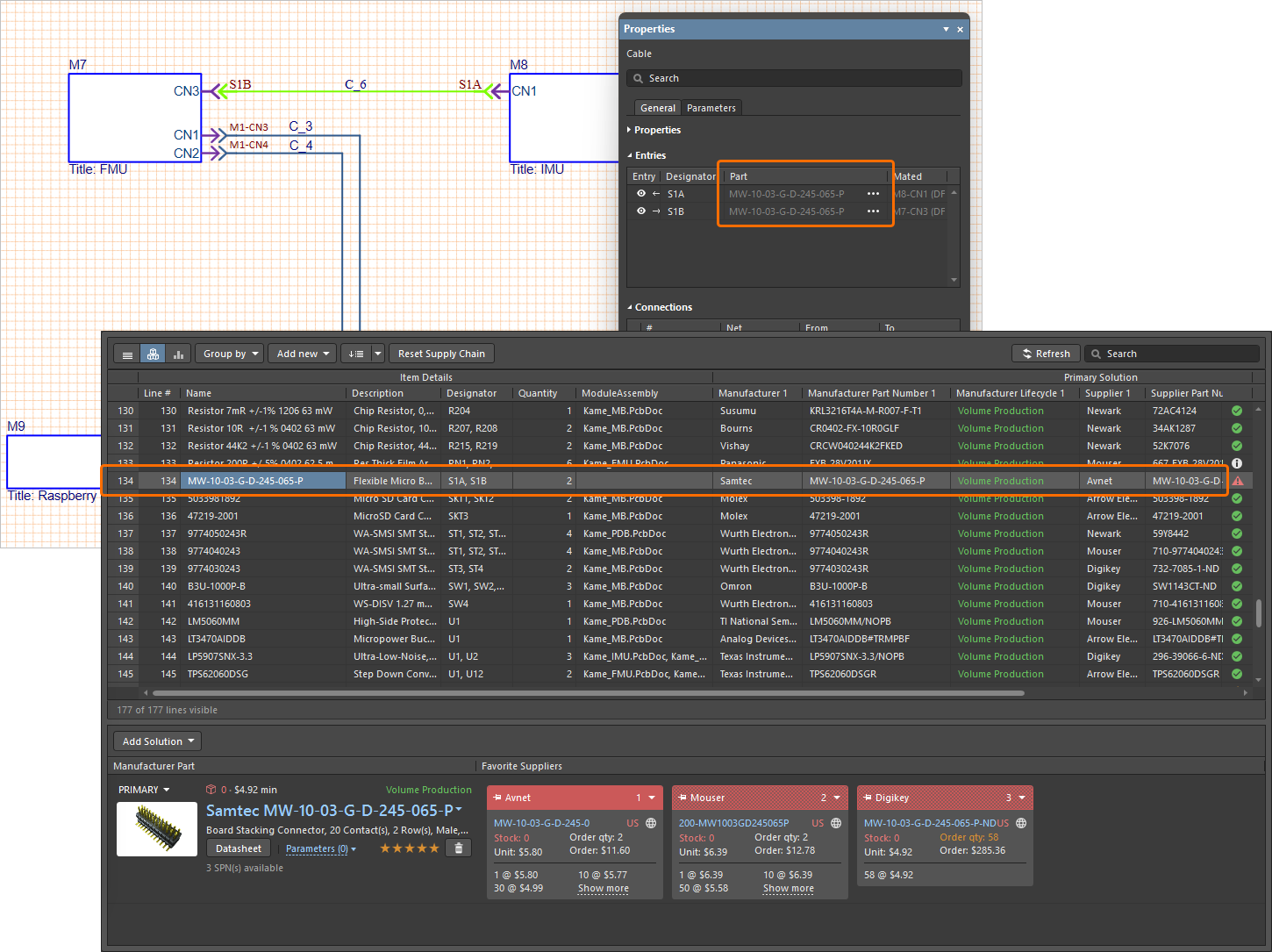Image resolution: width=1272 pixels, height=952 pixels.
Task: Click the search magnifier in Properties panel
Action: (639, 78)
